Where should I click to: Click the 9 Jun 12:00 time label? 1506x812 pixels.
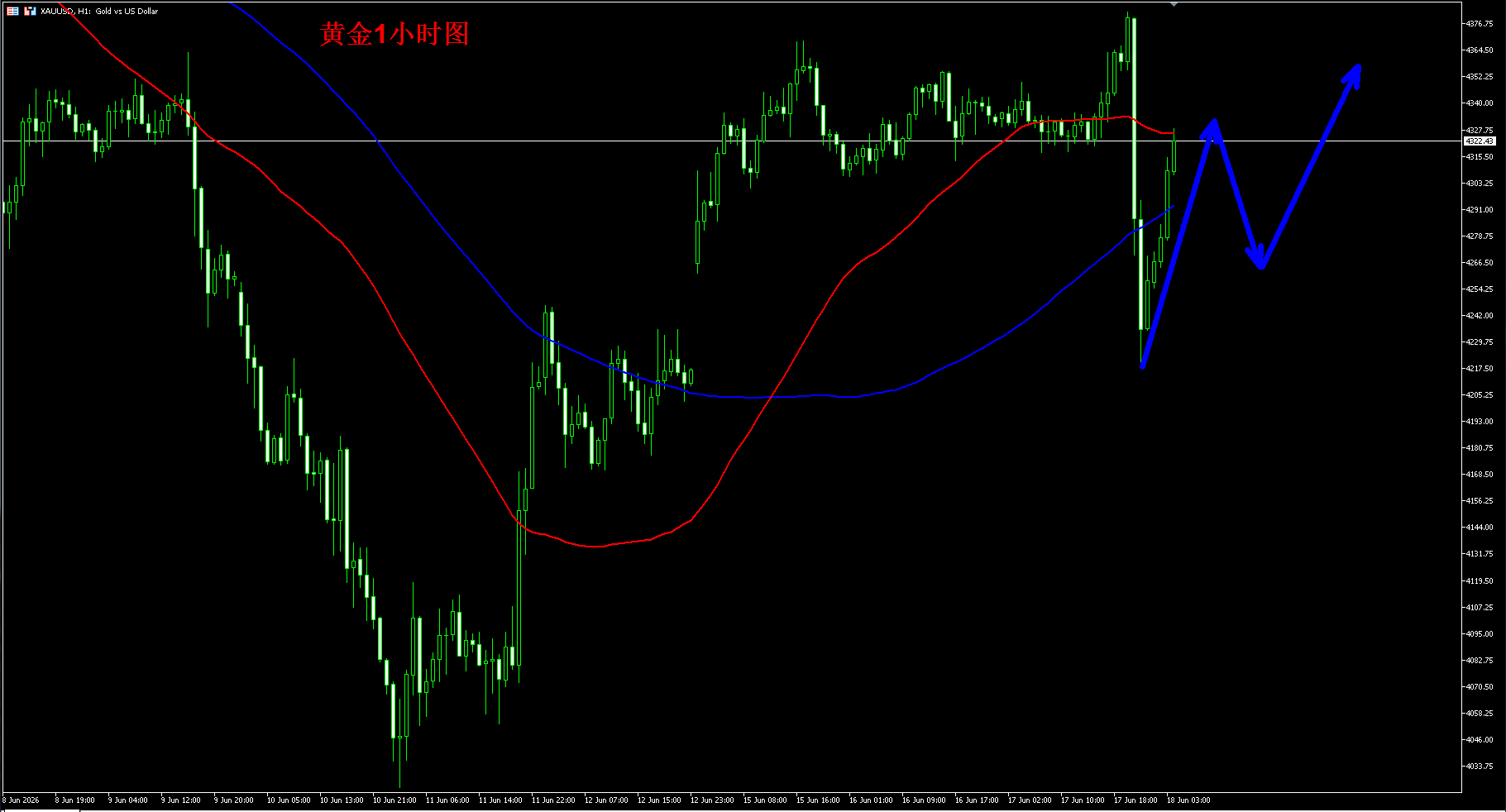[181, 800]
